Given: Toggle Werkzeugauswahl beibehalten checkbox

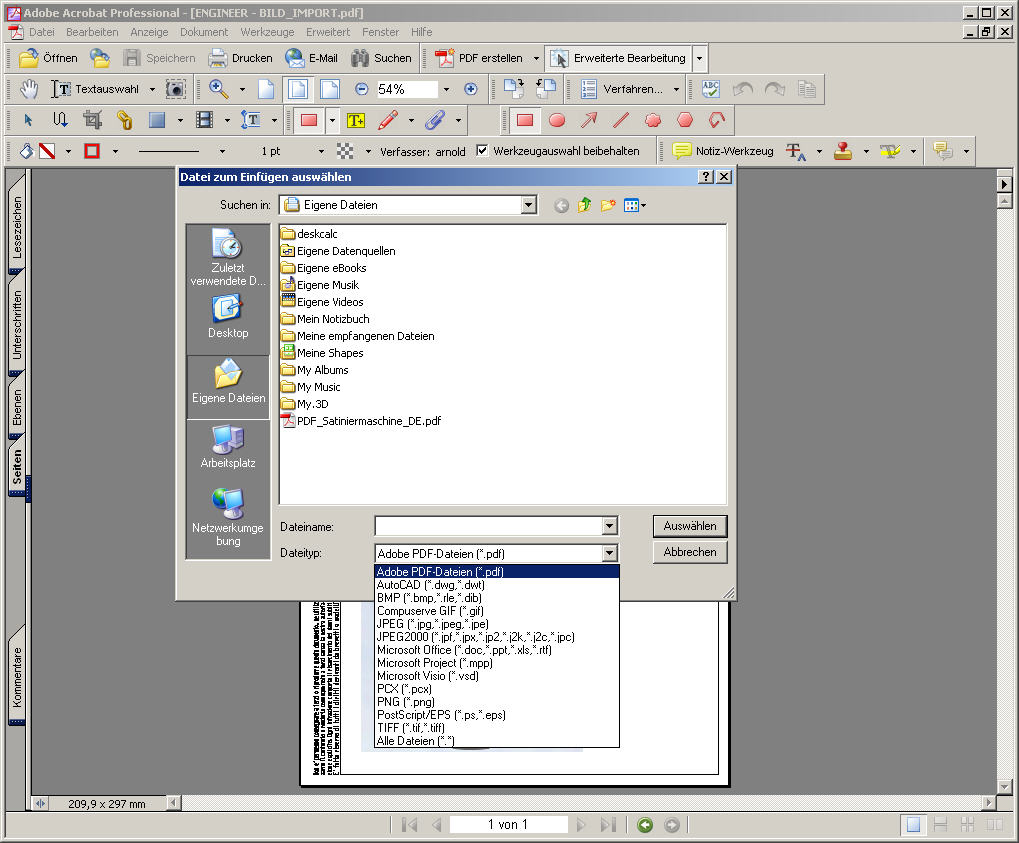Looking at the screenshot, I should [482, 151].
